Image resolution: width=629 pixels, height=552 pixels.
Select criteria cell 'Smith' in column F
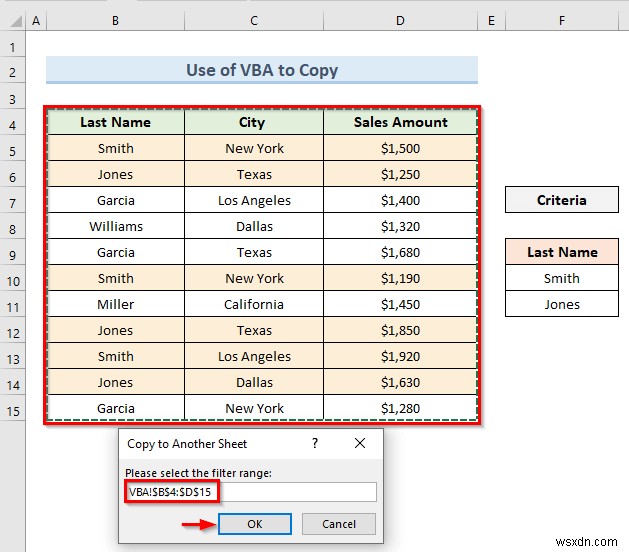(562, 278)
